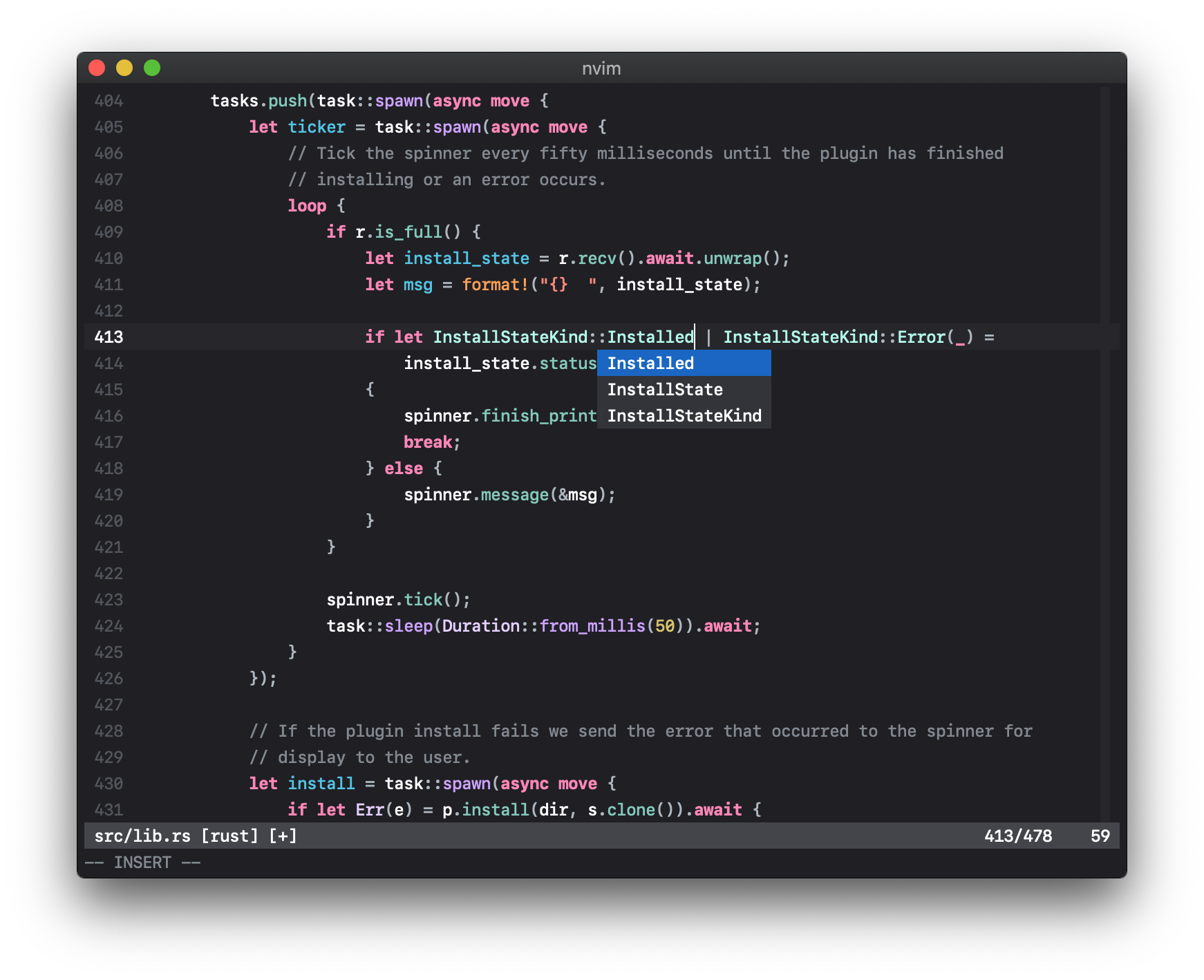Place cursor on 'ticker' variable name
This screenshot has height=980, width=1204.
coord(317,127)
